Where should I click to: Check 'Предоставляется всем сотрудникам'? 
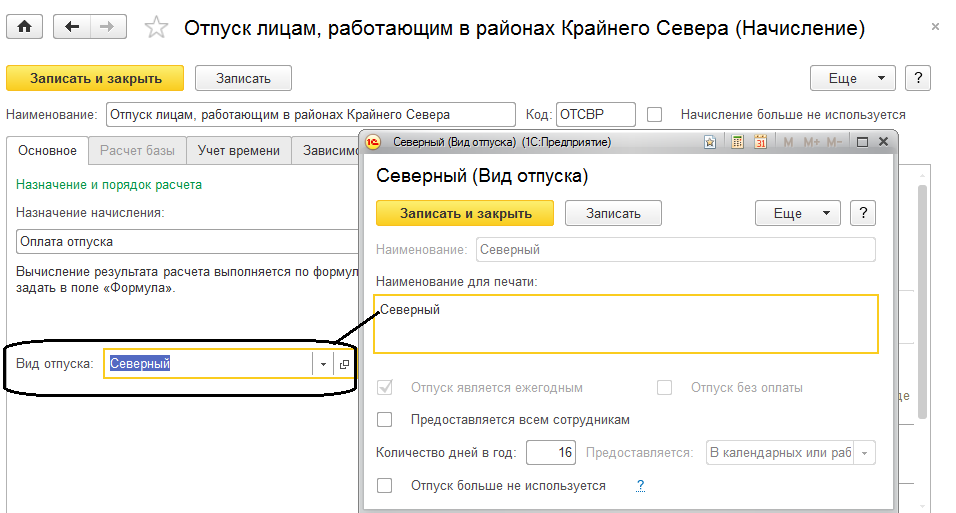pos(385,419)
